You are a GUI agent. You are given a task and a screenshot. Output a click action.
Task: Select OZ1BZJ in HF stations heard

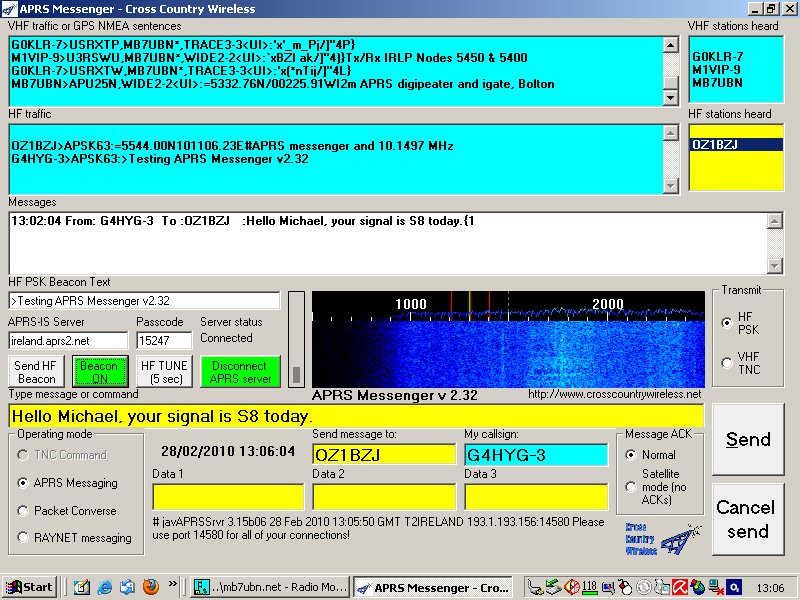click(736, 144)
